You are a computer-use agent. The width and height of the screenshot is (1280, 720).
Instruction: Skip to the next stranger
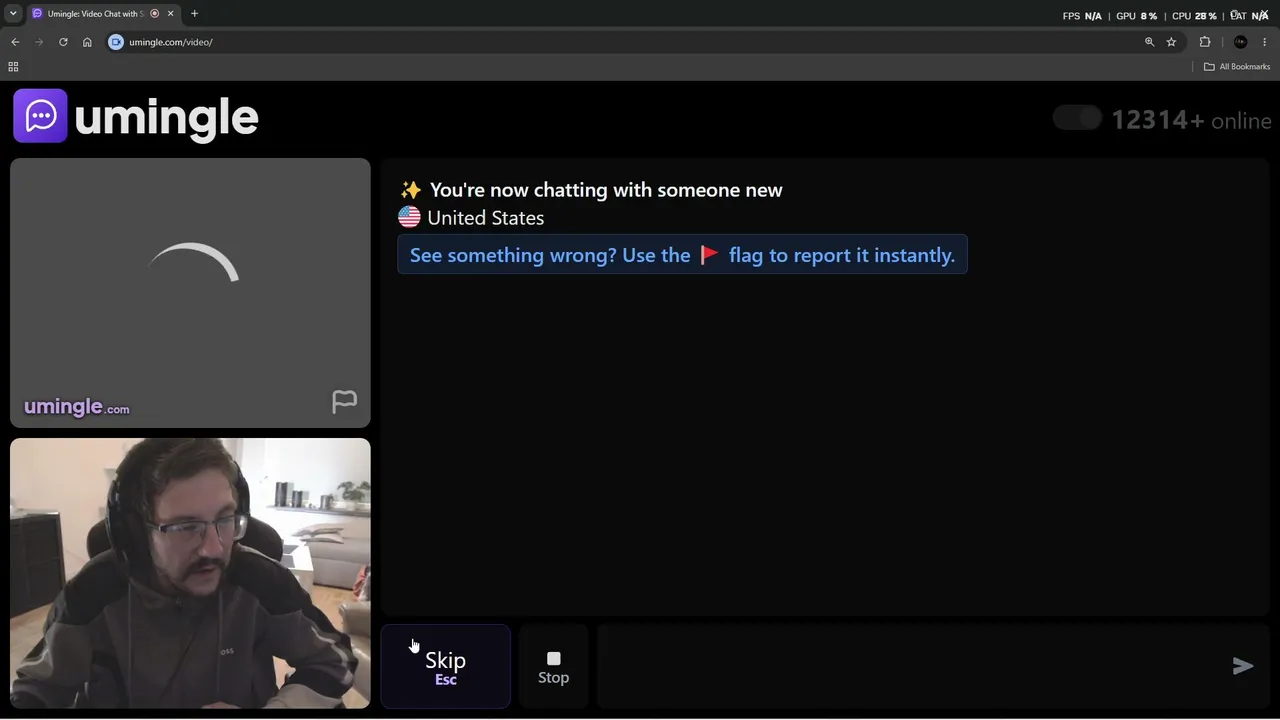(445, 666)
